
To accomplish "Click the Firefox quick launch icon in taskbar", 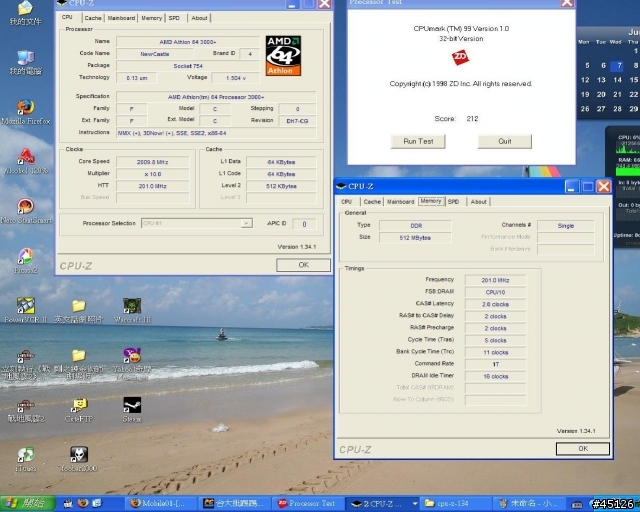I will tap(83, 503).
